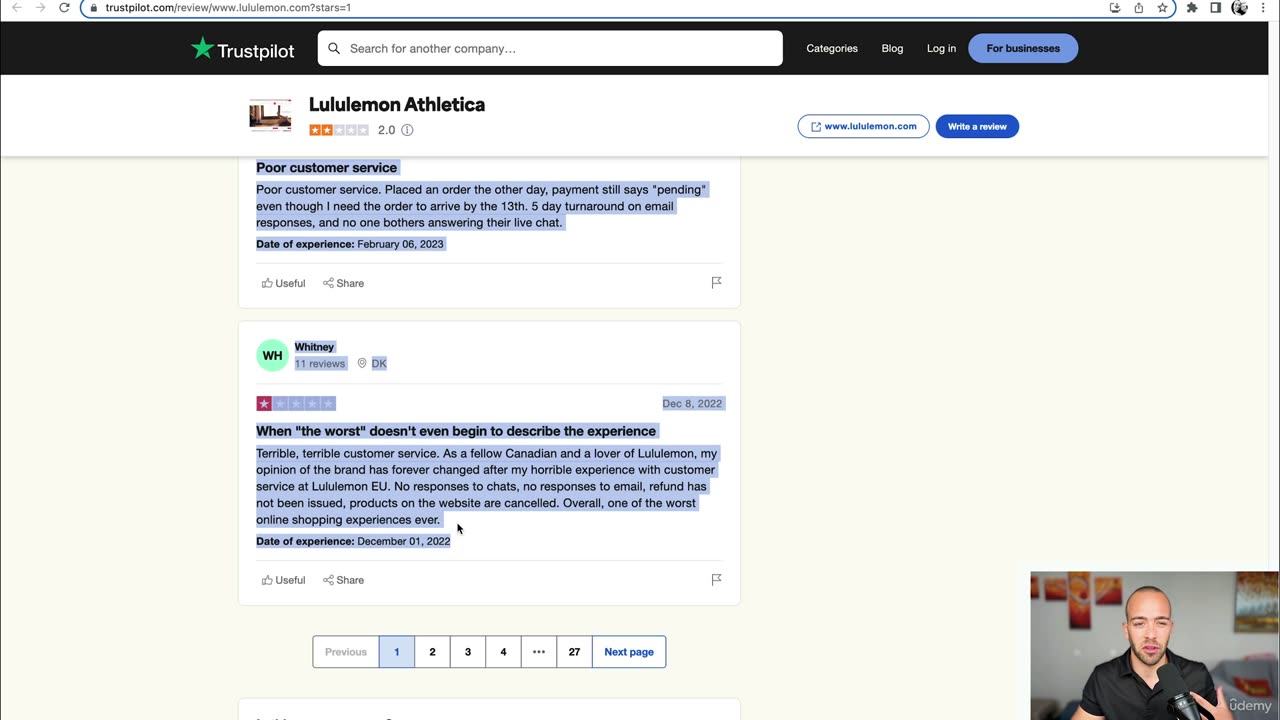Share the Poor customer service review
The height and width of the screenshot is (720, 1280).
tap(343, 283)
